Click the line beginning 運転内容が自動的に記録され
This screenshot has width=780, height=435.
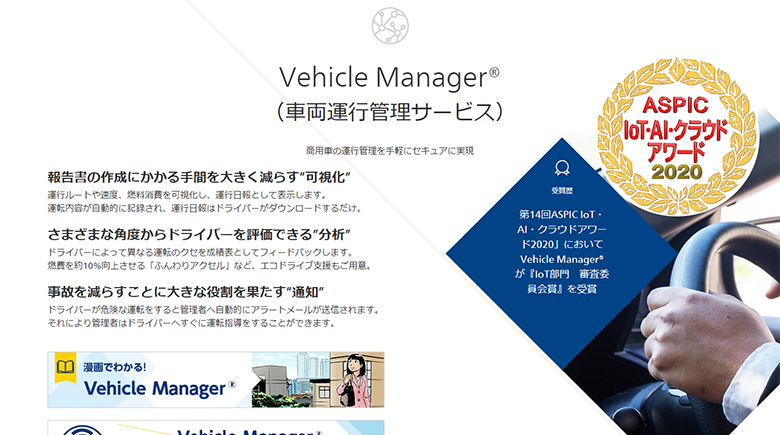pyautogui.click(x=204, y=208)
